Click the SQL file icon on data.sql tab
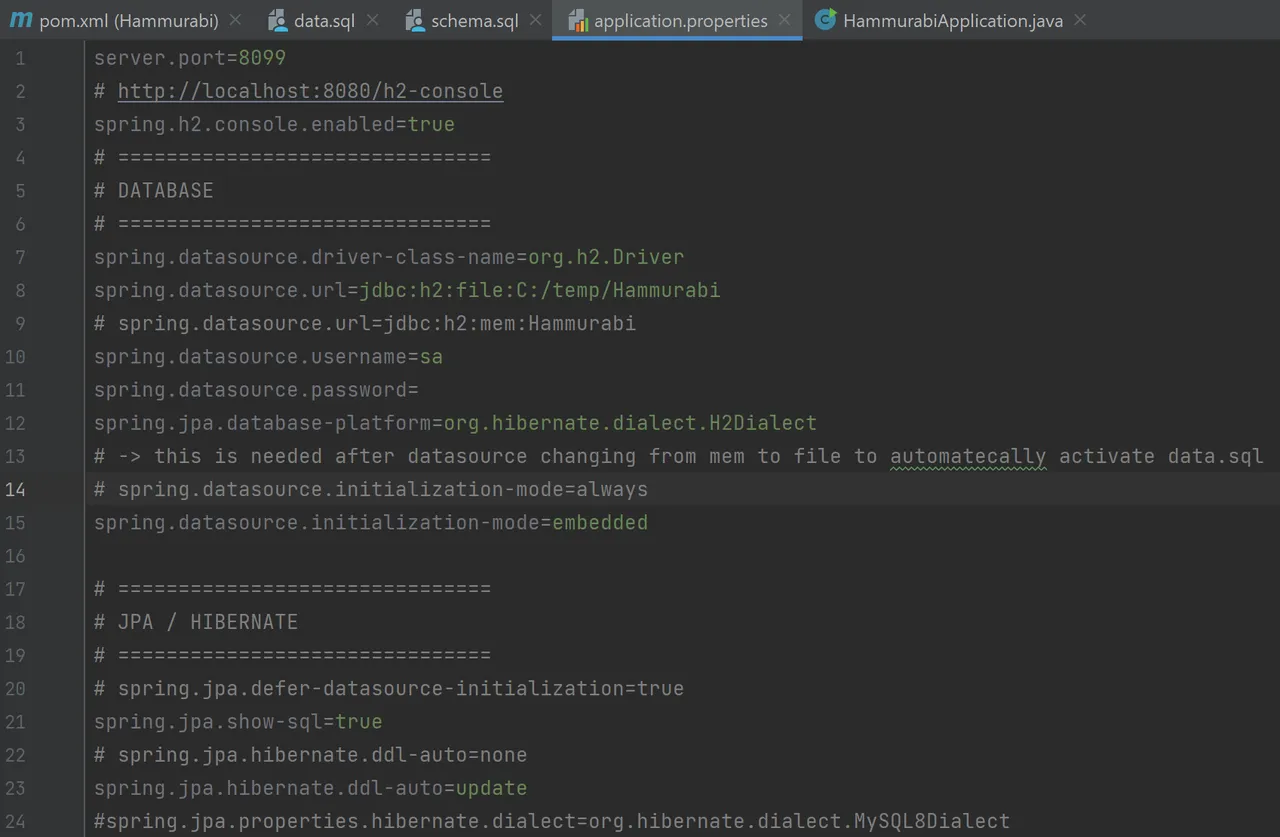The height and width of the screenshot is (837, 1280). (277, 20)
